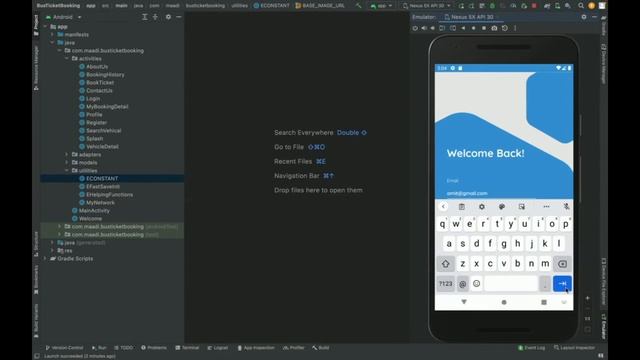Open Search Everywhere magnifier in top toolbar

tap(581, 6)
